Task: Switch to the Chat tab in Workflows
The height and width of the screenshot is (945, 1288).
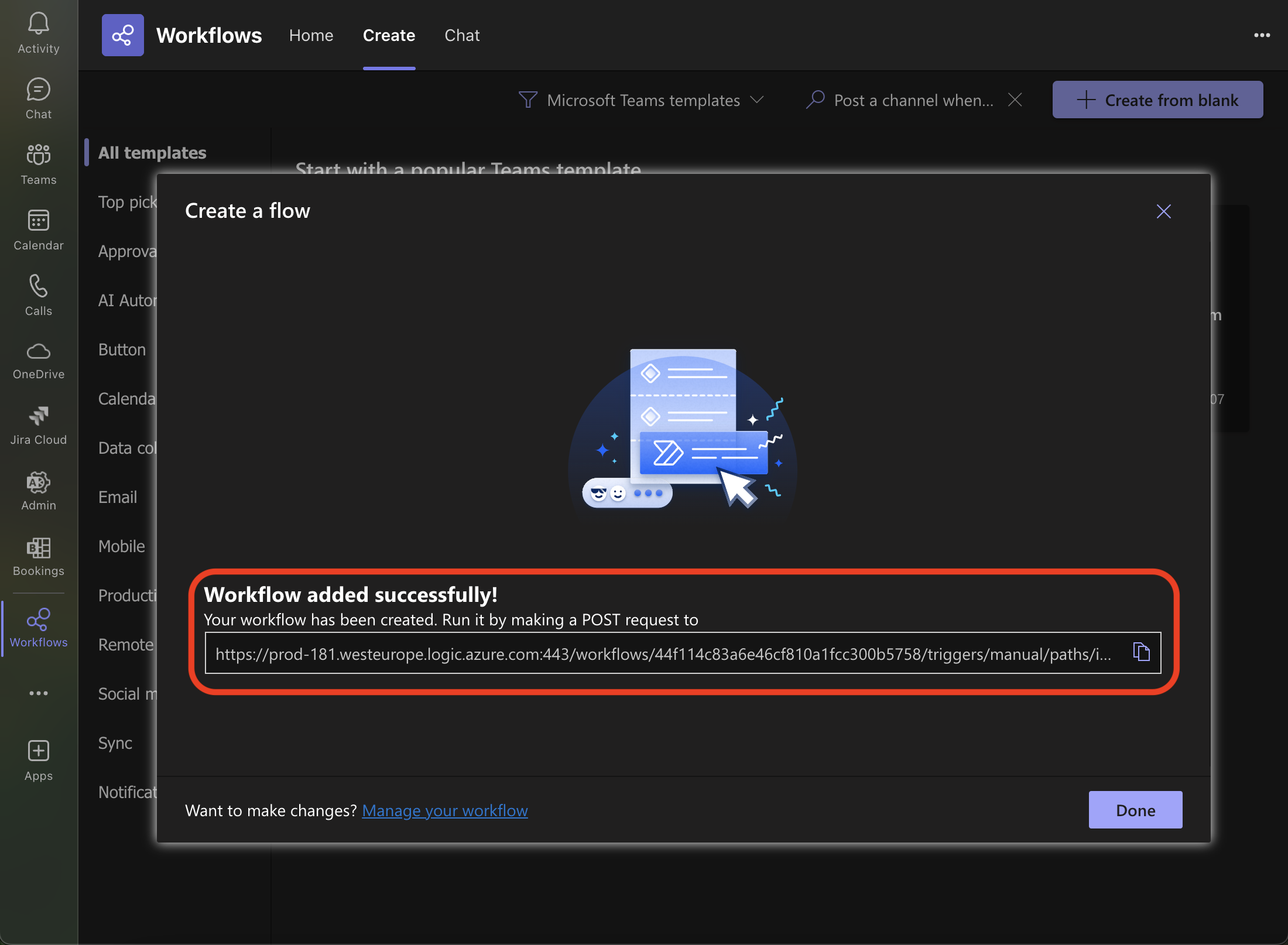Action: pos(462,35)
